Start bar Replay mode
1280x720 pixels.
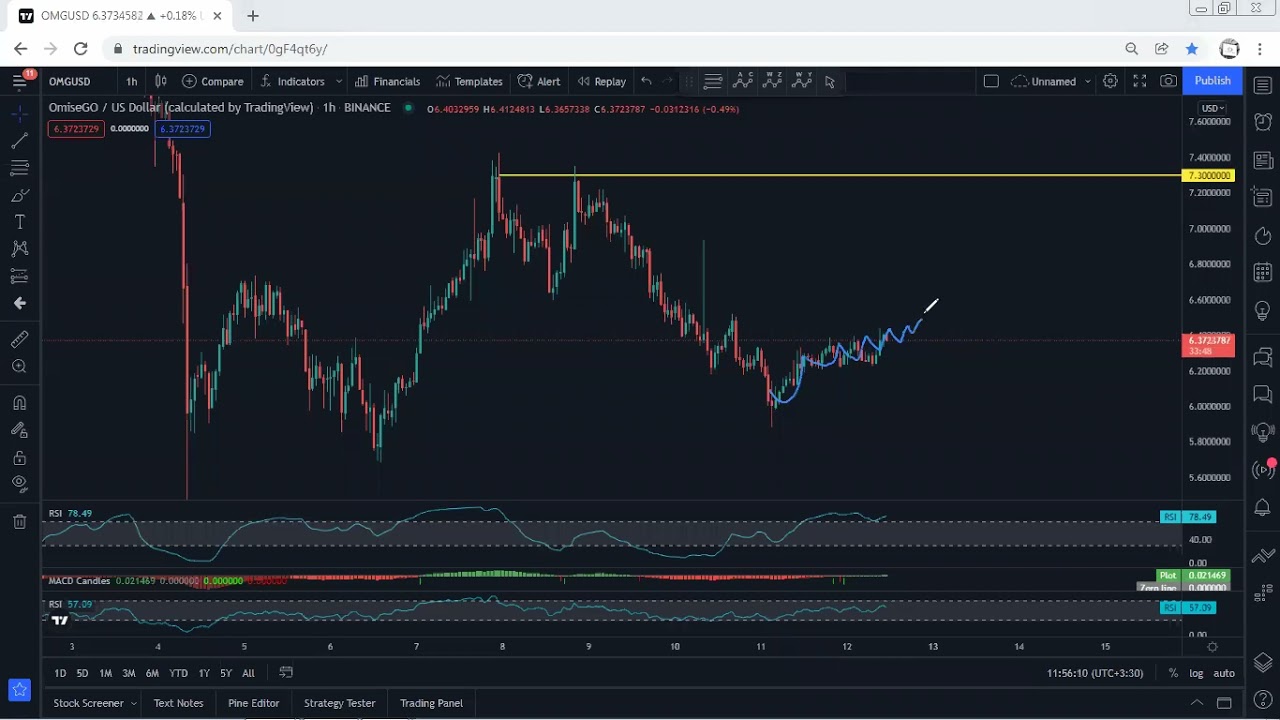[601, 81]
